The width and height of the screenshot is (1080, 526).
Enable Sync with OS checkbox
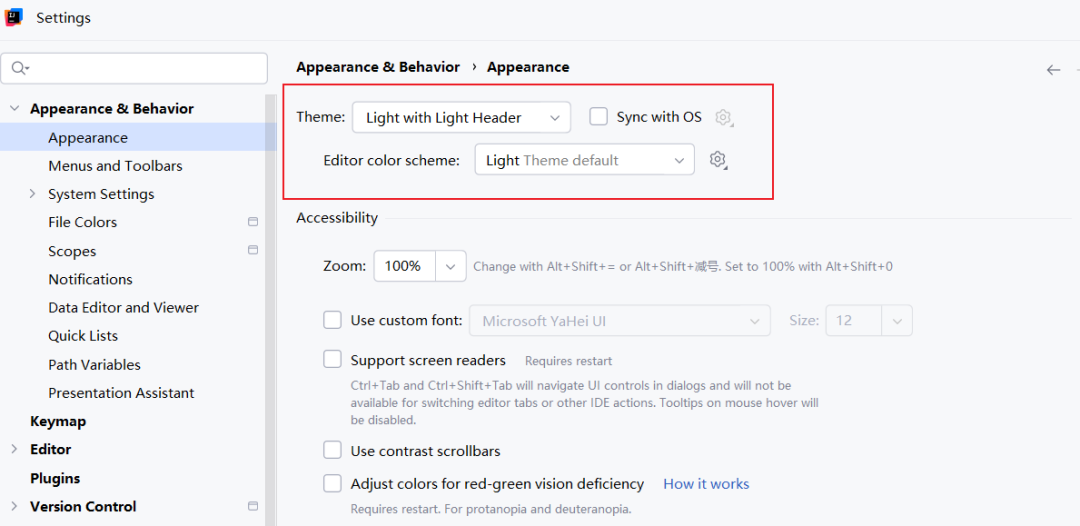pyautogui.click(x=599, y=117)
